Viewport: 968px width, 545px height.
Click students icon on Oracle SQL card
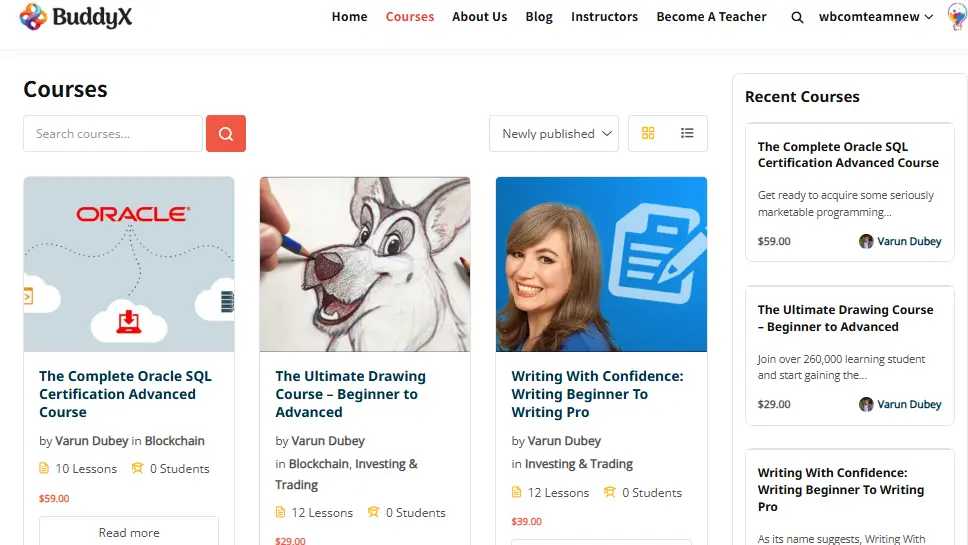pos(137,468)
